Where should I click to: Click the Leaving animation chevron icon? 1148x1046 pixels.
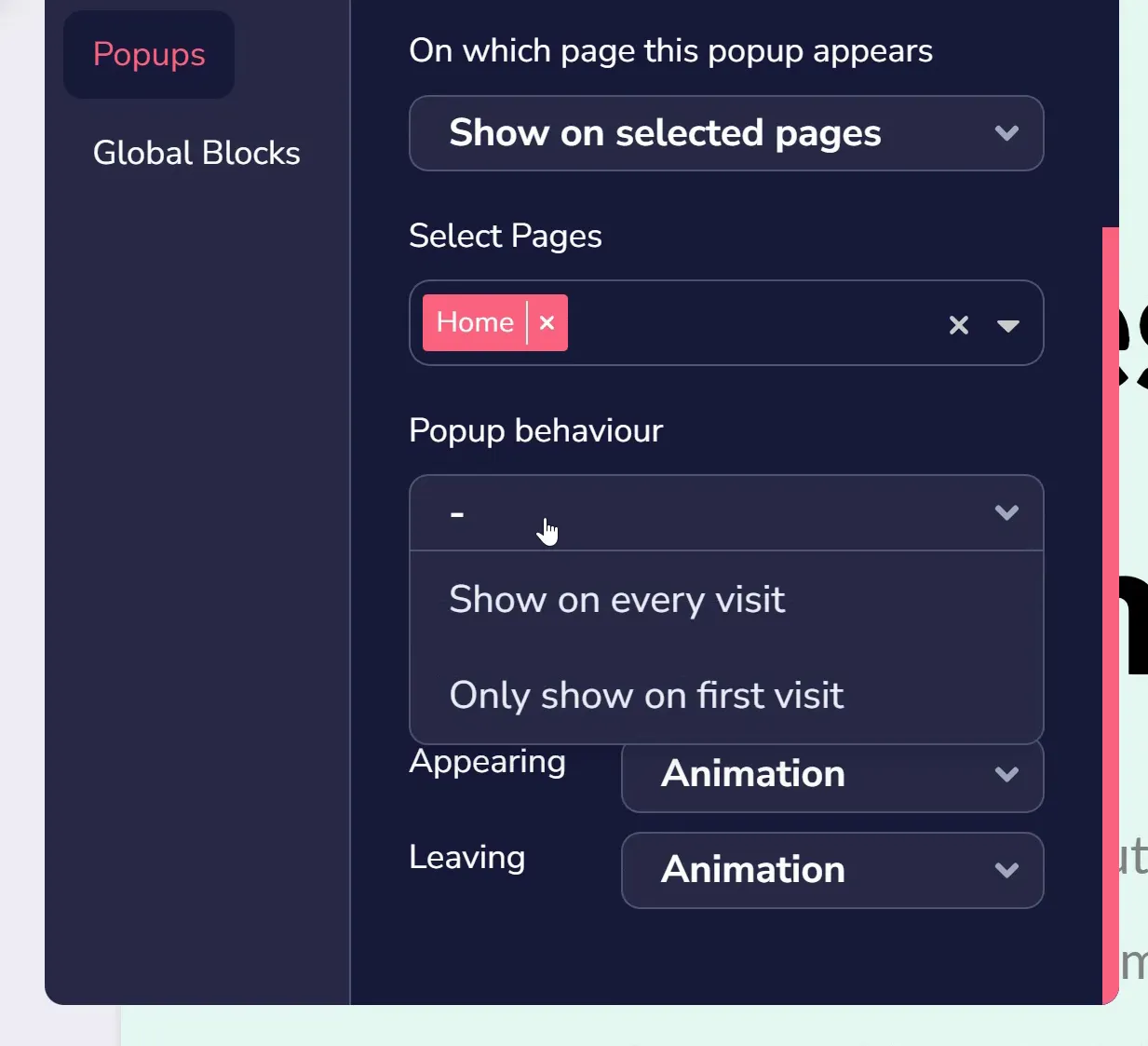click(1006, 870)
